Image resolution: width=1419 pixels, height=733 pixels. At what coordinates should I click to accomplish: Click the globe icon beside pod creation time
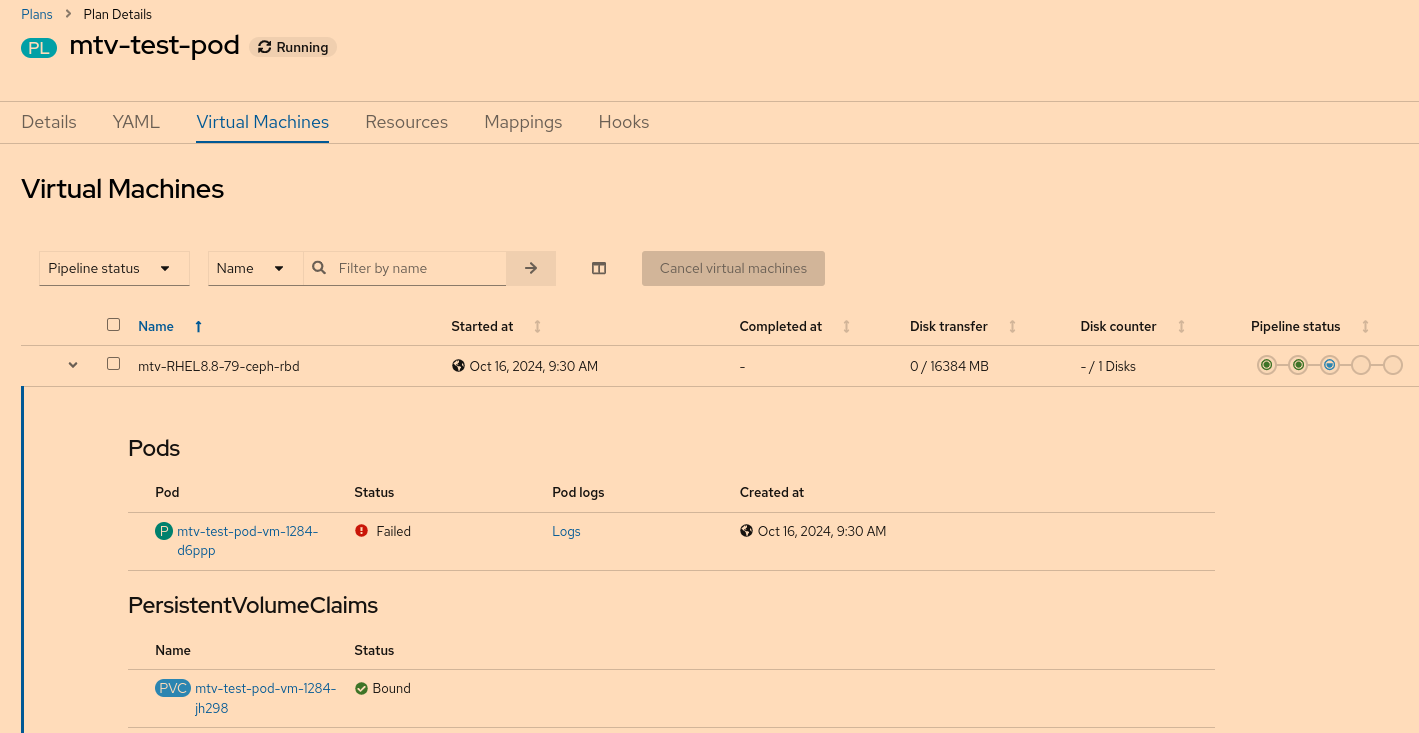(x=746, y=531)
